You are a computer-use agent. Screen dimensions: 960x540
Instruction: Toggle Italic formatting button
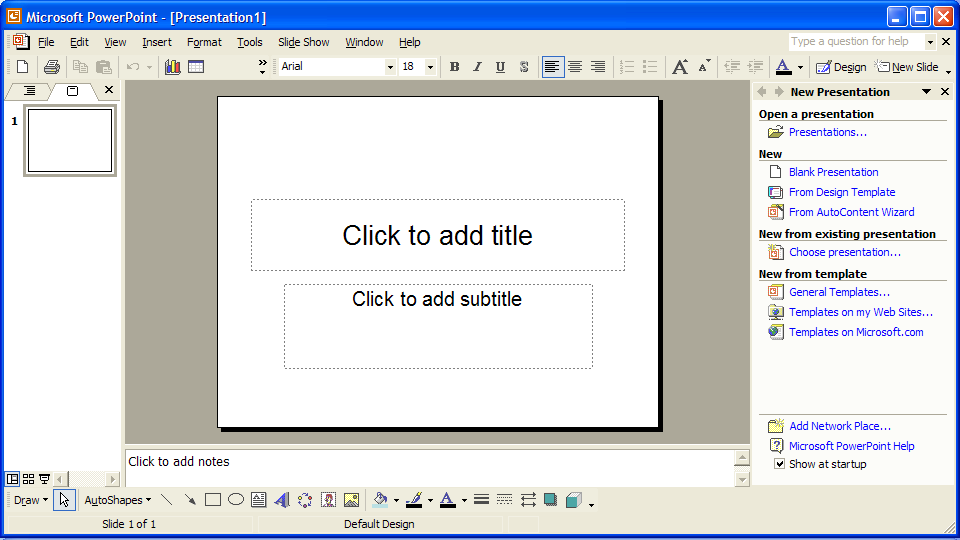coord(477,67)
